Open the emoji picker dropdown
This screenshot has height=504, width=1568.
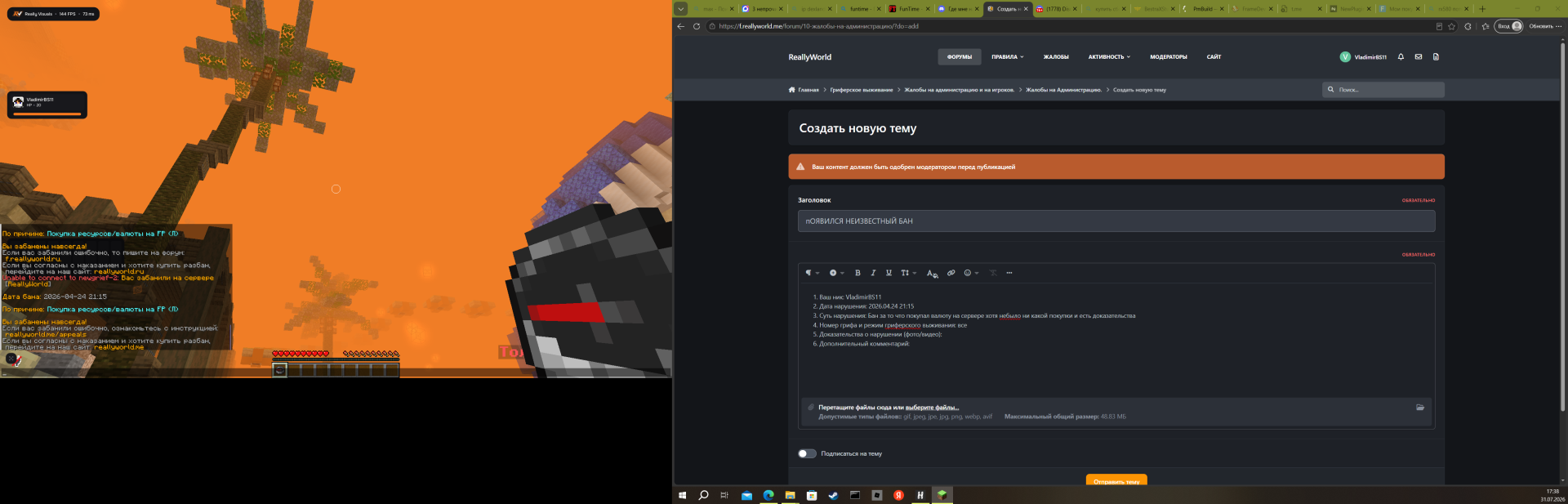click(971, 273)
